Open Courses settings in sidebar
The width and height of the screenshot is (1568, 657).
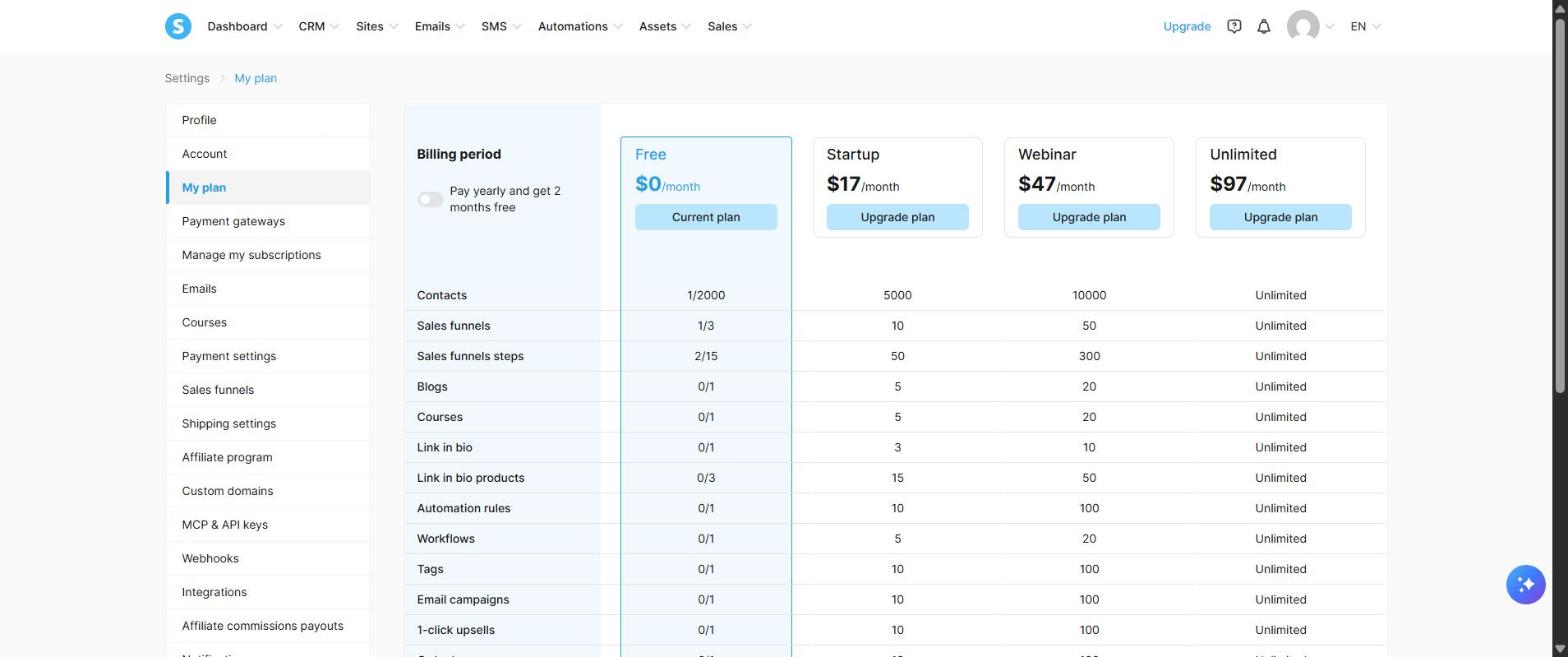click(x=268, y=322)
